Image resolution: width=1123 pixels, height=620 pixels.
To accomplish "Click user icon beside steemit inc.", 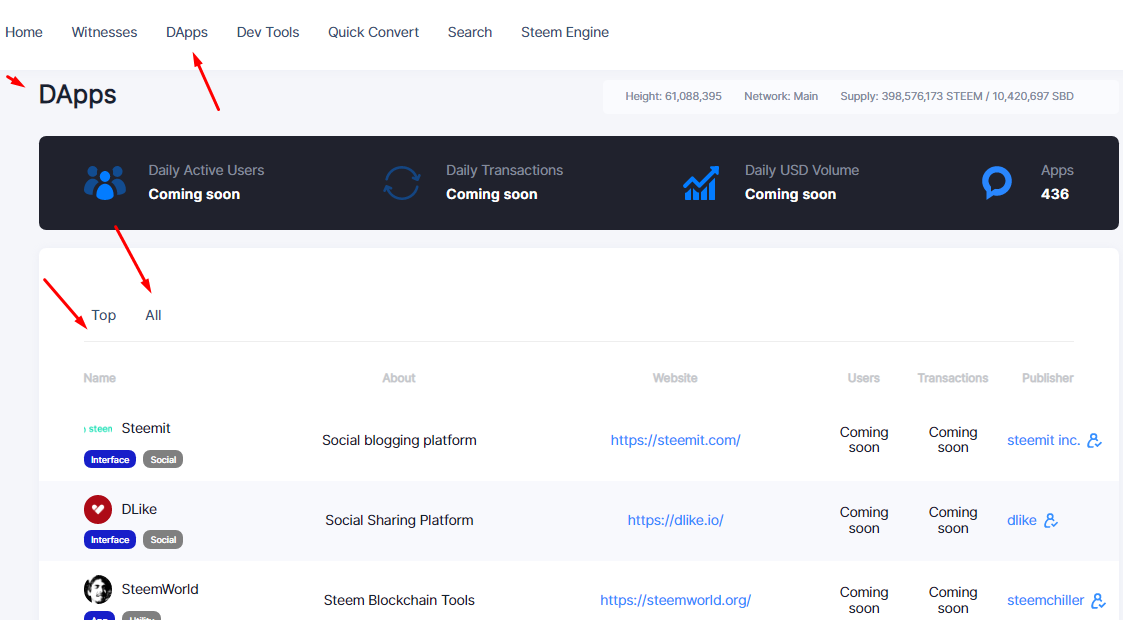I will [1094, 440].
